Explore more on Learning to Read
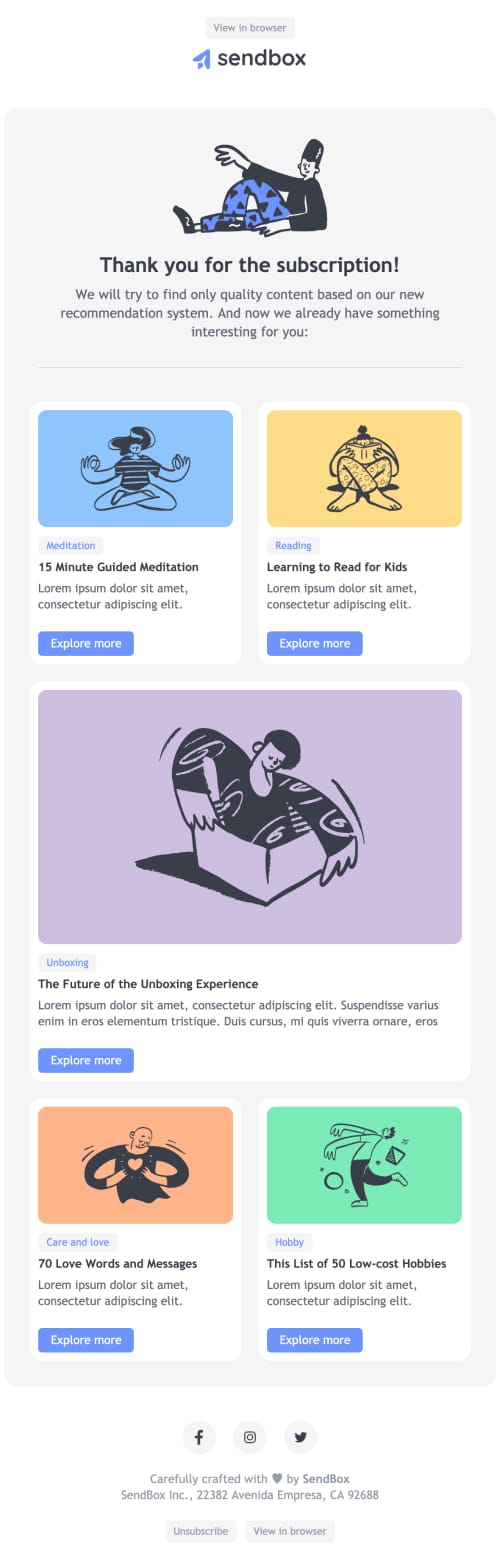 click(x=315, y=643)
